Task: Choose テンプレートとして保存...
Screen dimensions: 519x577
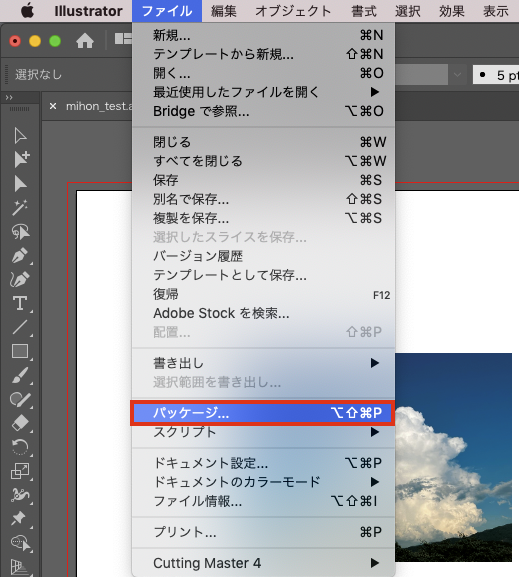Action: point(263,275)
